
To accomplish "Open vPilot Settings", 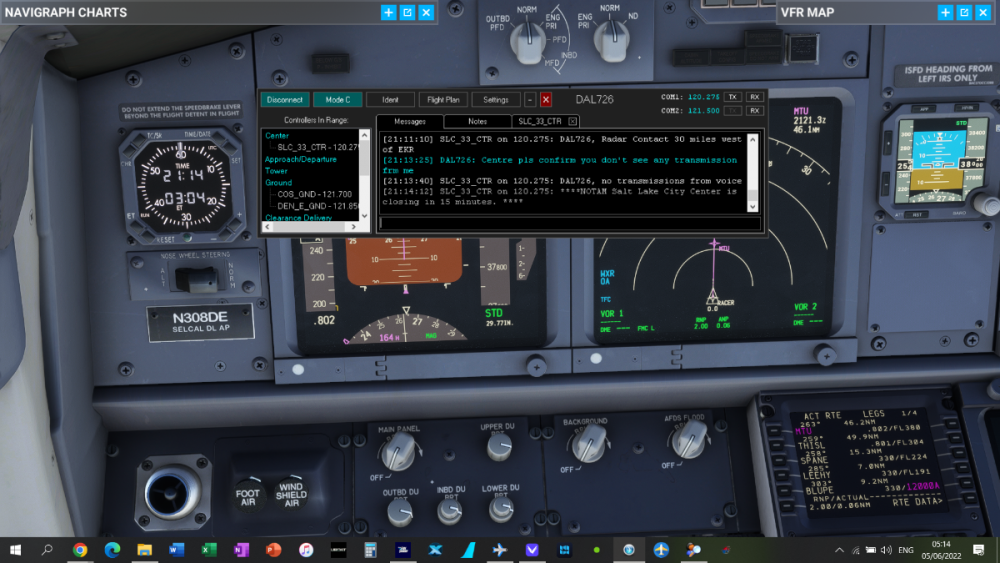I will tap(496, 99).
